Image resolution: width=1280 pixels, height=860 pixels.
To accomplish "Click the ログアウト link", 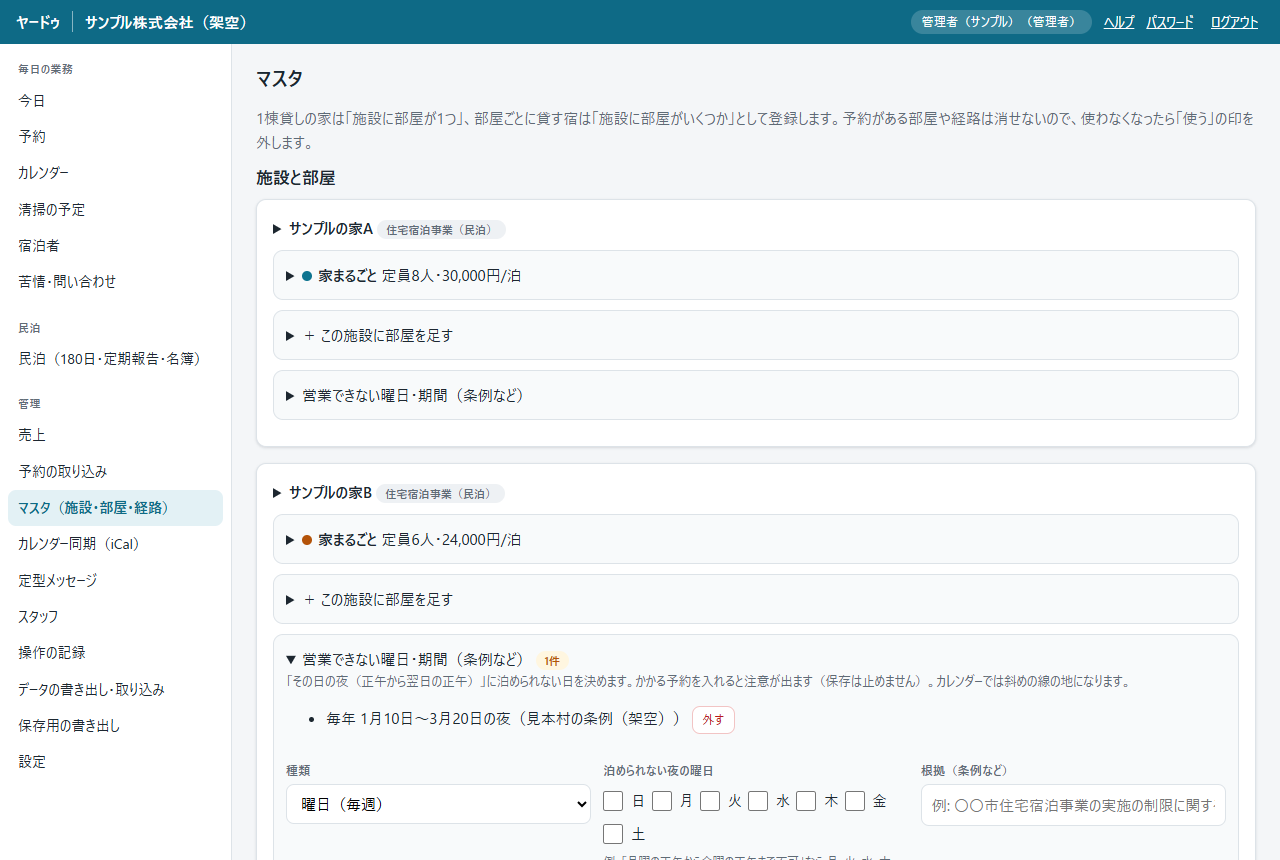I will point(1234,22).
